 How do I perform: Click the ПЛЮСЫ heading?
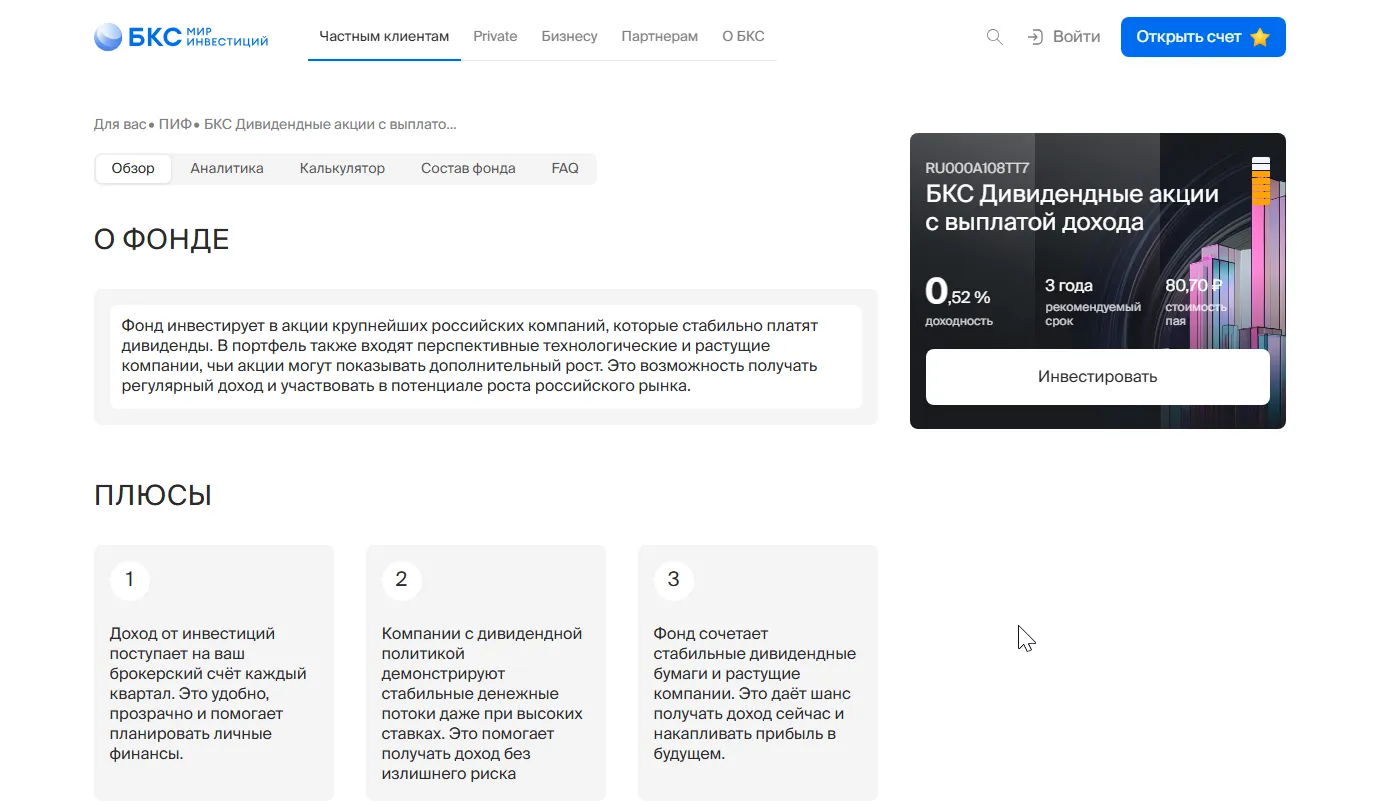[x=153, y=496]
